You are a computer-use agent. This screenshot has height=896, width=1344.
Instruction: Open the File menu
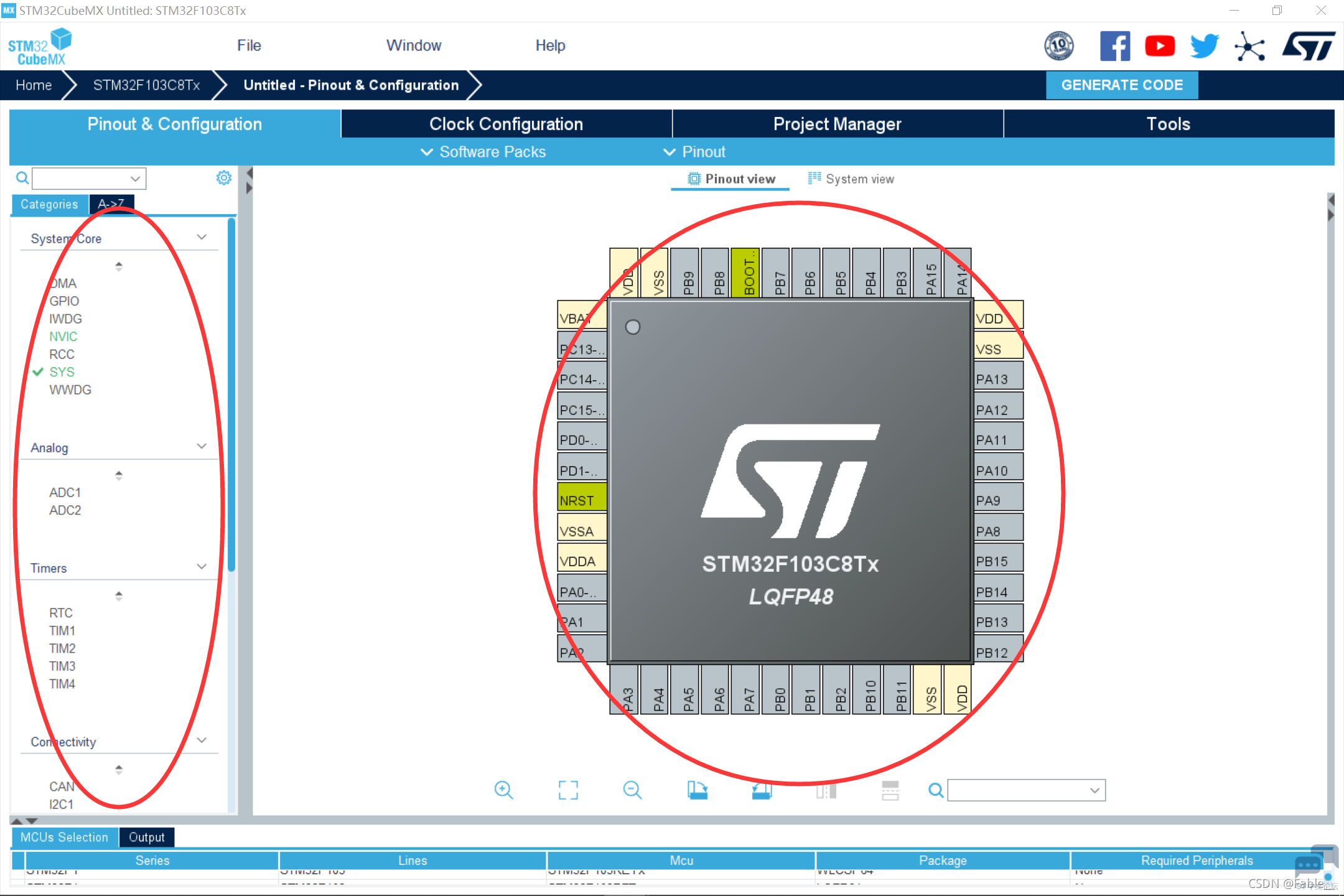[x=249, y=45]
